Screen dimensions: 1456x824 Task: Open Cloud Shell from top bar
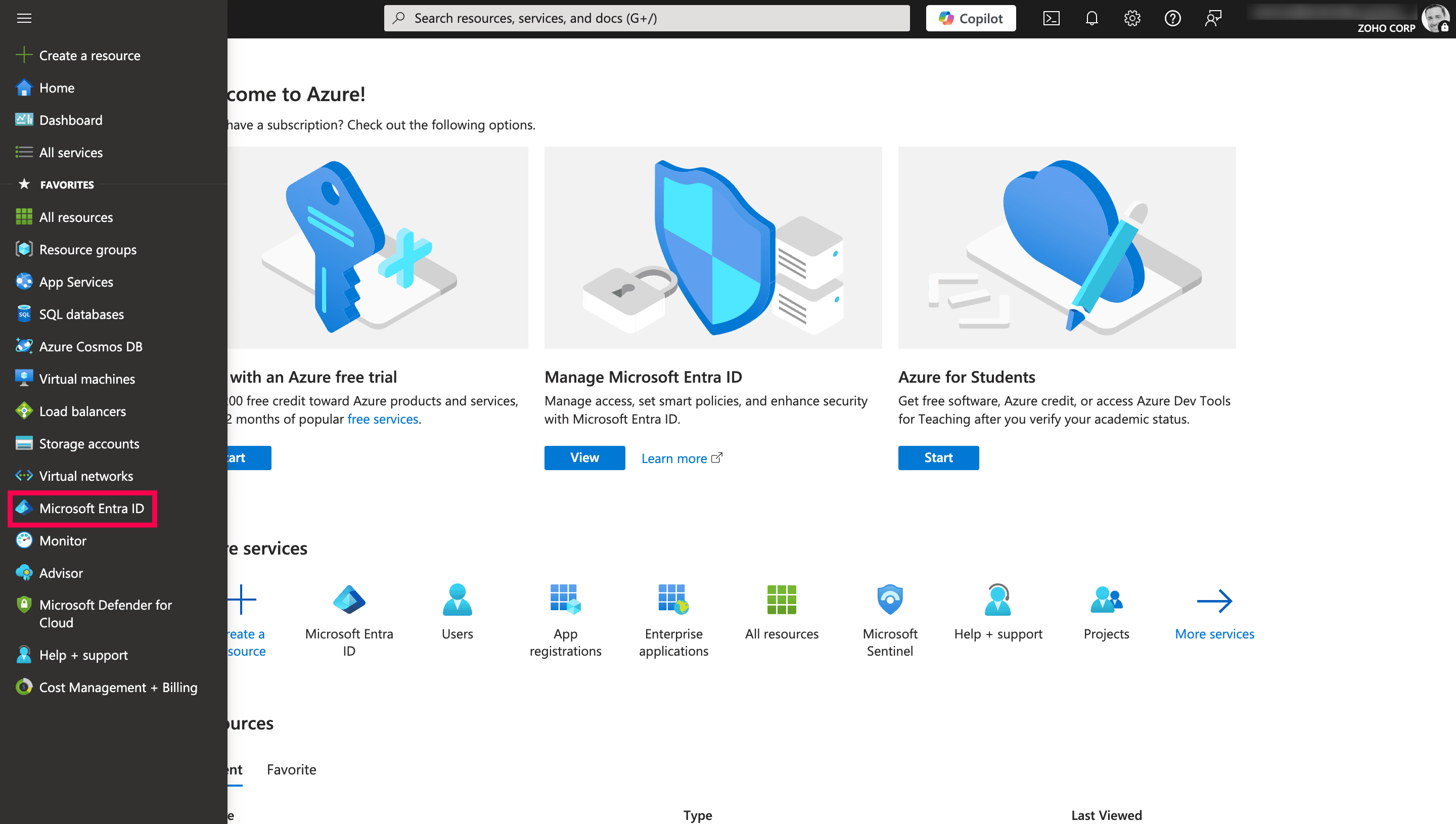point(1051,18)
